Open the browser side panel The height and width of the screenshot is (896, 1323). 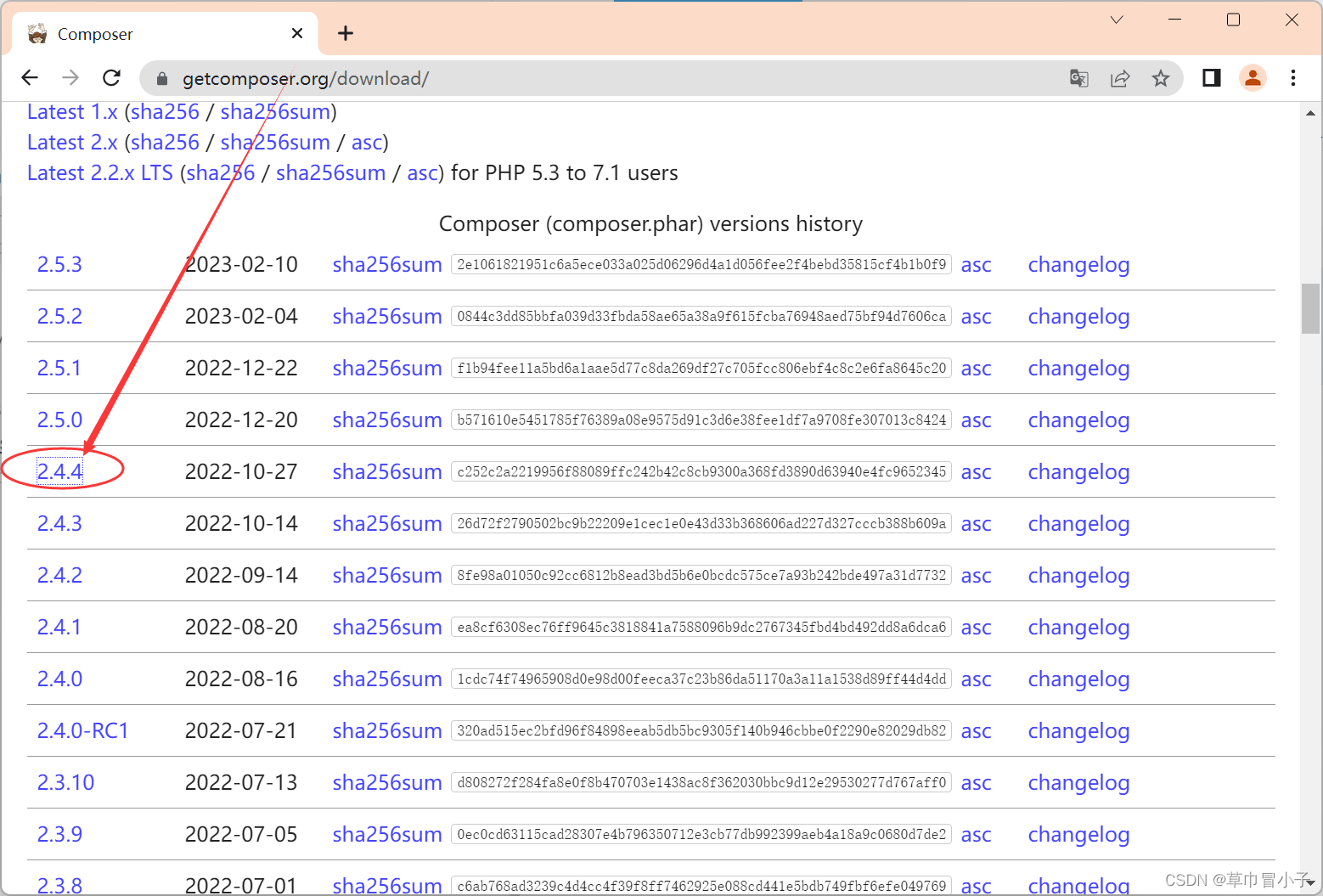click(x=1212, y=78)
